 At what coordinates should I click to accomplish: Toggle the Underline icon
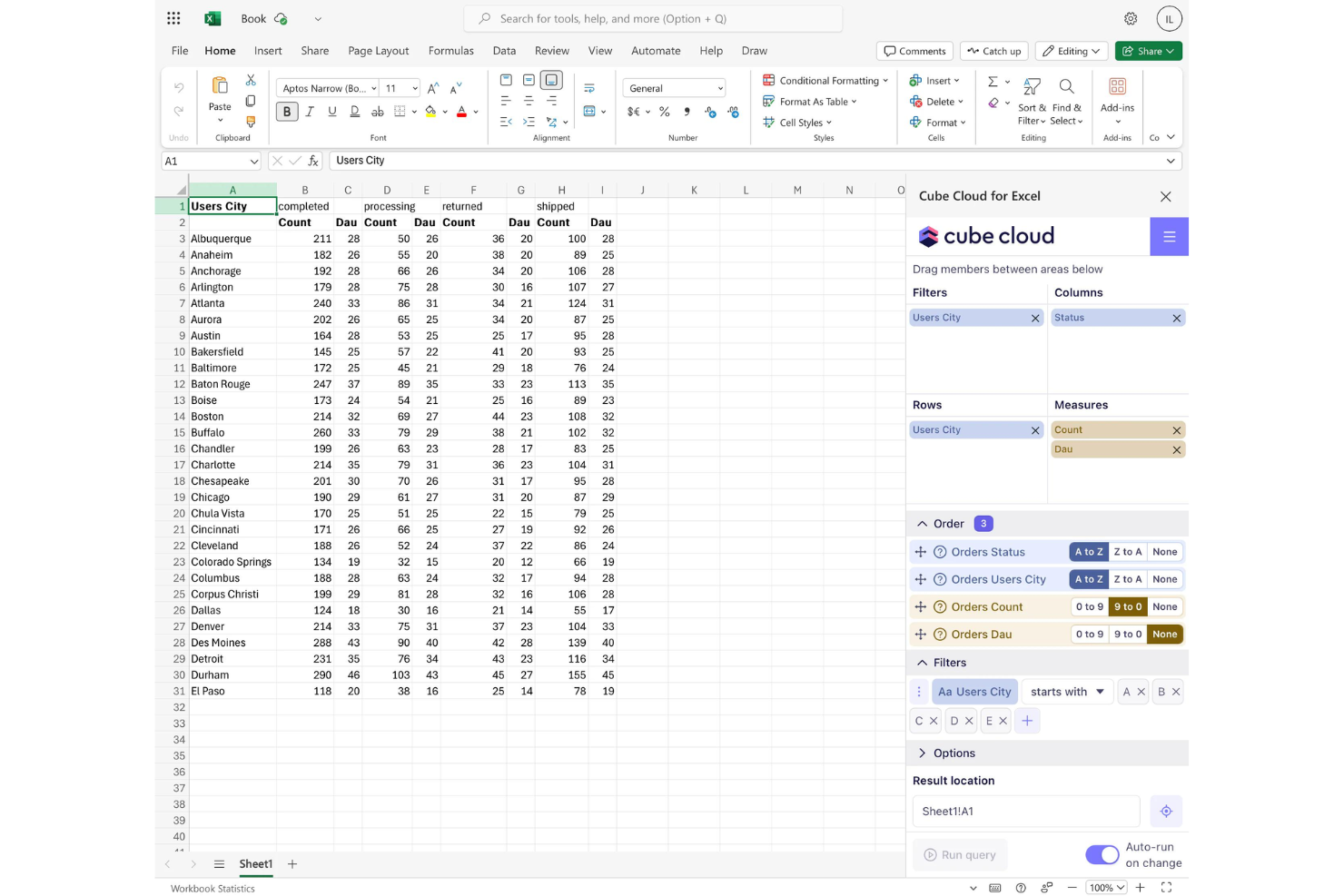coord(332,112)
